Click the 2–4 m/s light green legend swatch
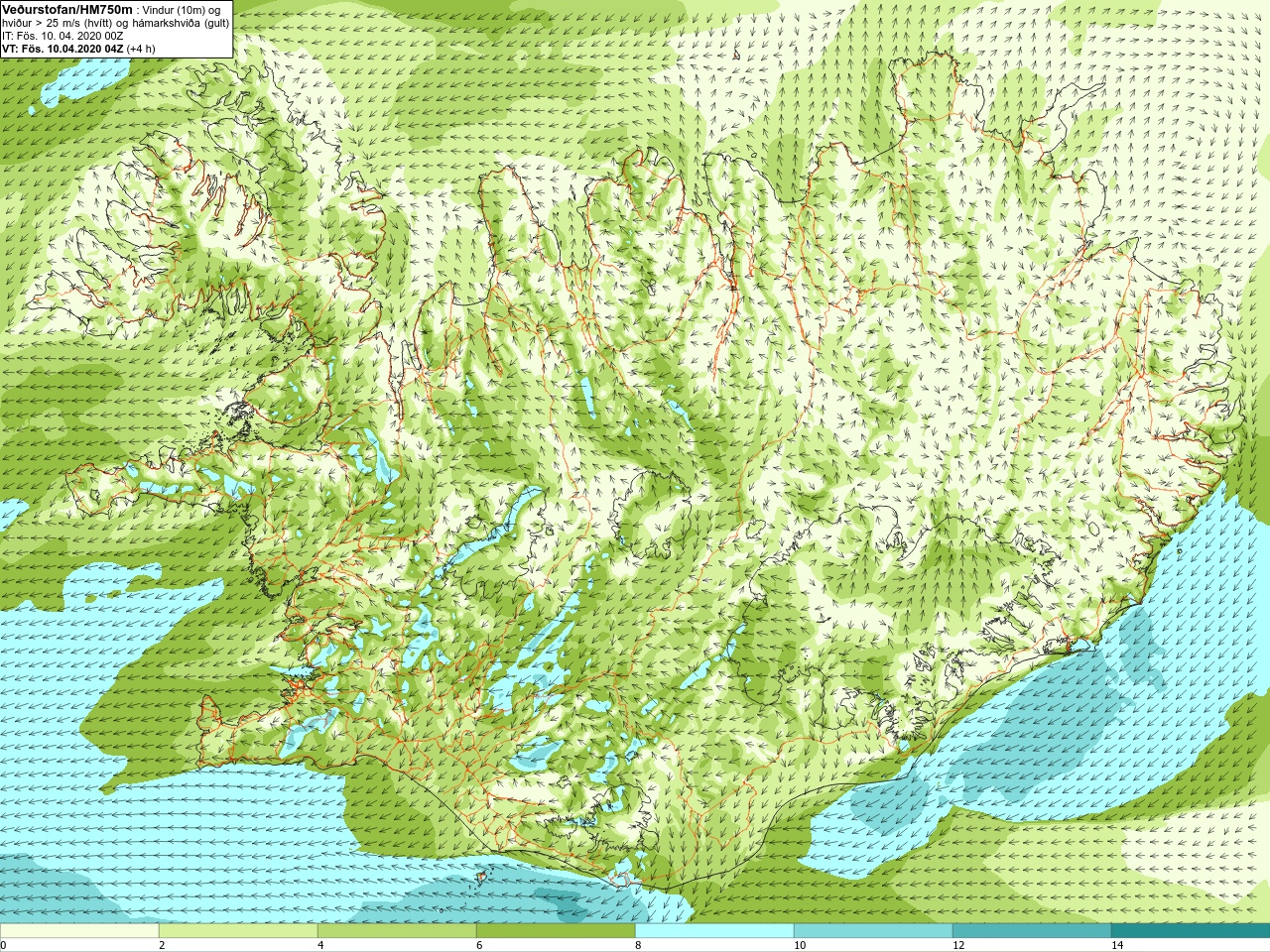The height and width of the screenshot is (952, 1270). [238, 931]
